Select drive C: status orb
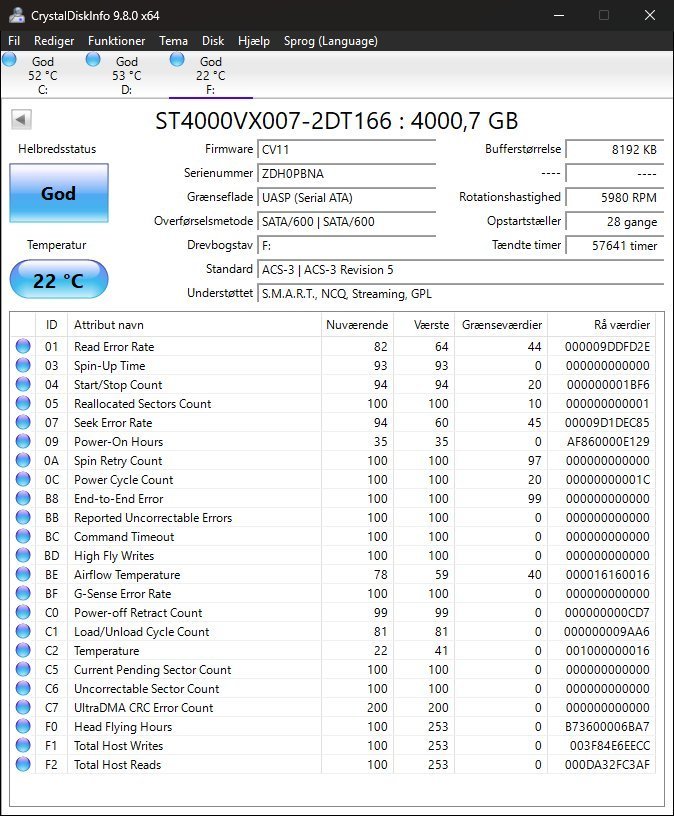The height and width of the screenshot is (816, 674). click(x=10, y=60)
